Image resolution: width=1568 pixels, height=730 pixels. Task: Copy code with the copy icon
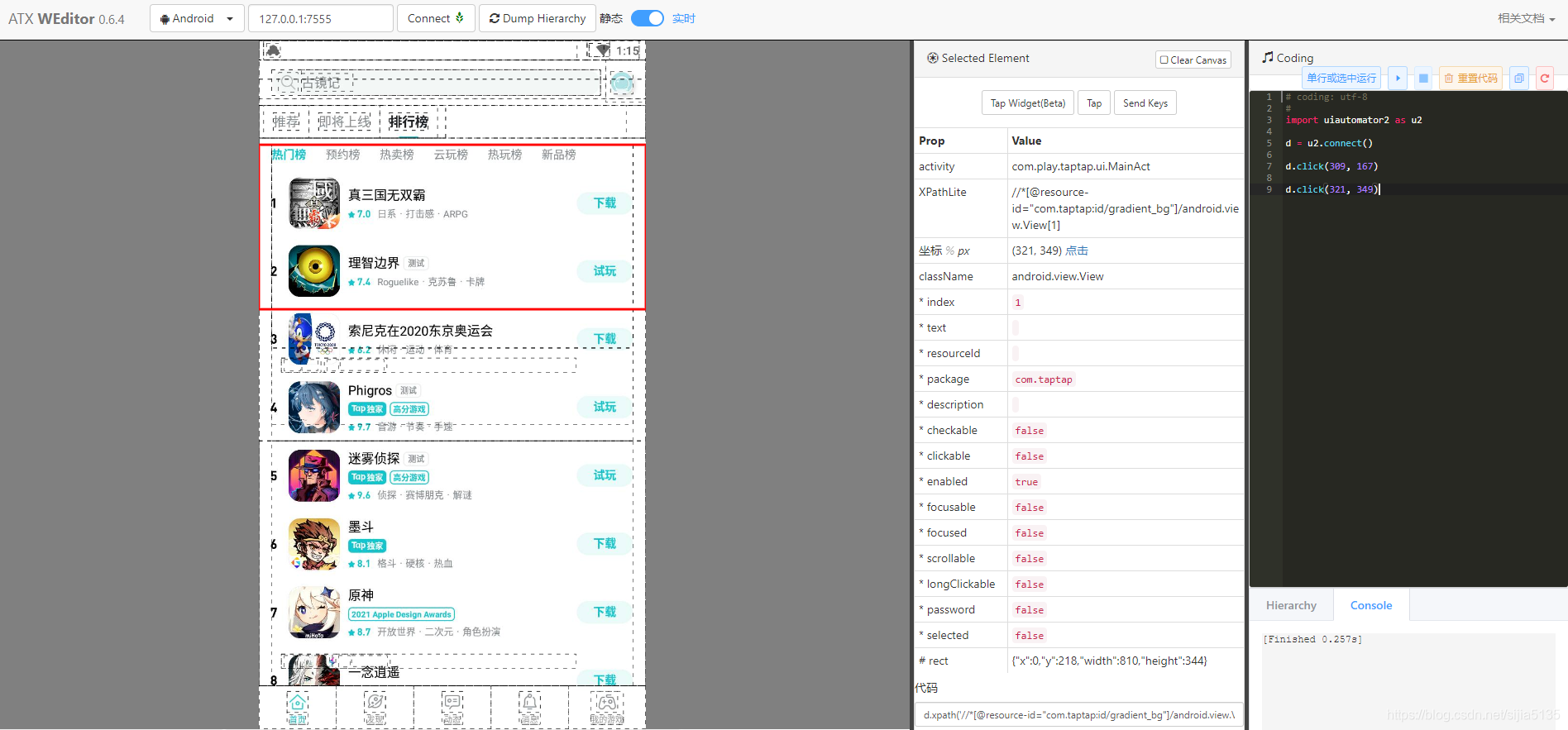[x=1519, y=79]
